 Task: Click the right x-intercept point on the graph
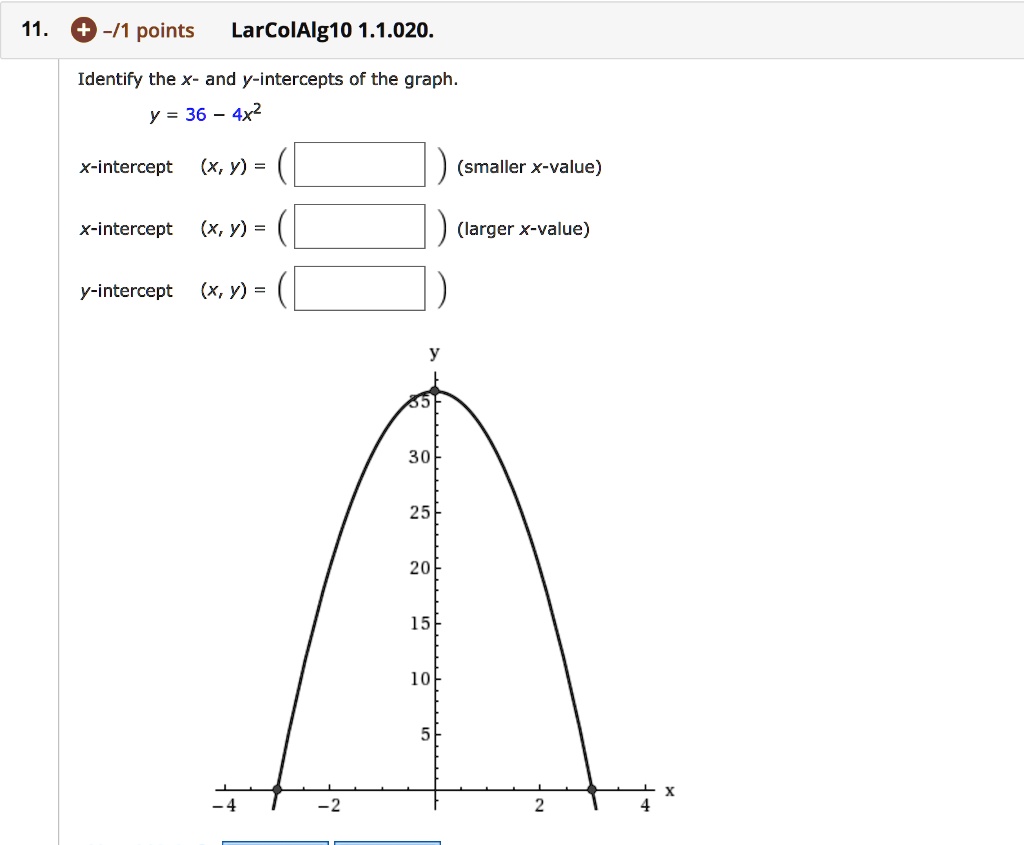pyautogui.click(x=593, y=789)
